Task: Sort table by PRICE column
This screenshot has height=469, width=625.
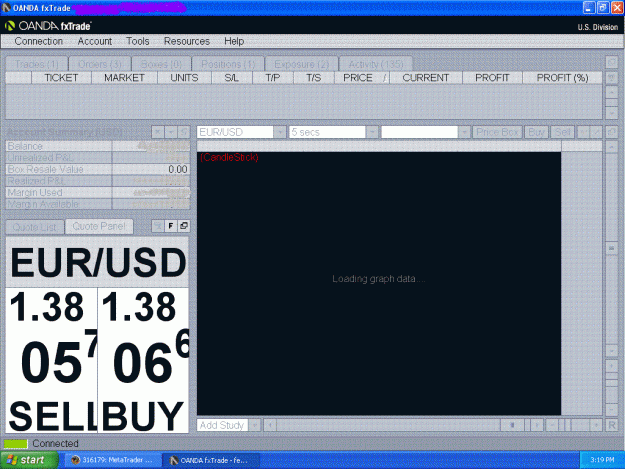Action: tap(361, 78)
